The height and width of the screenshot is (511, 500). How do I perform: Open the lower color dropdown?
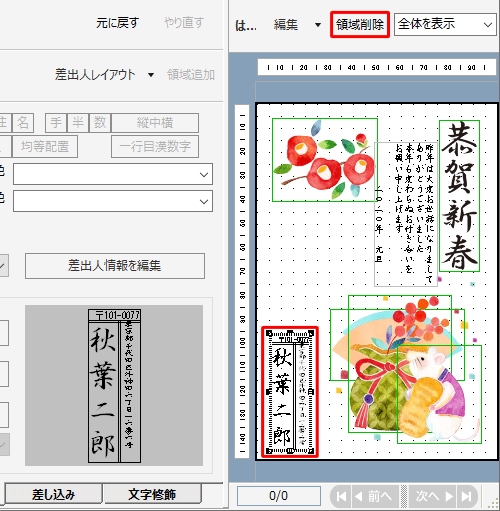click(113, 201)
